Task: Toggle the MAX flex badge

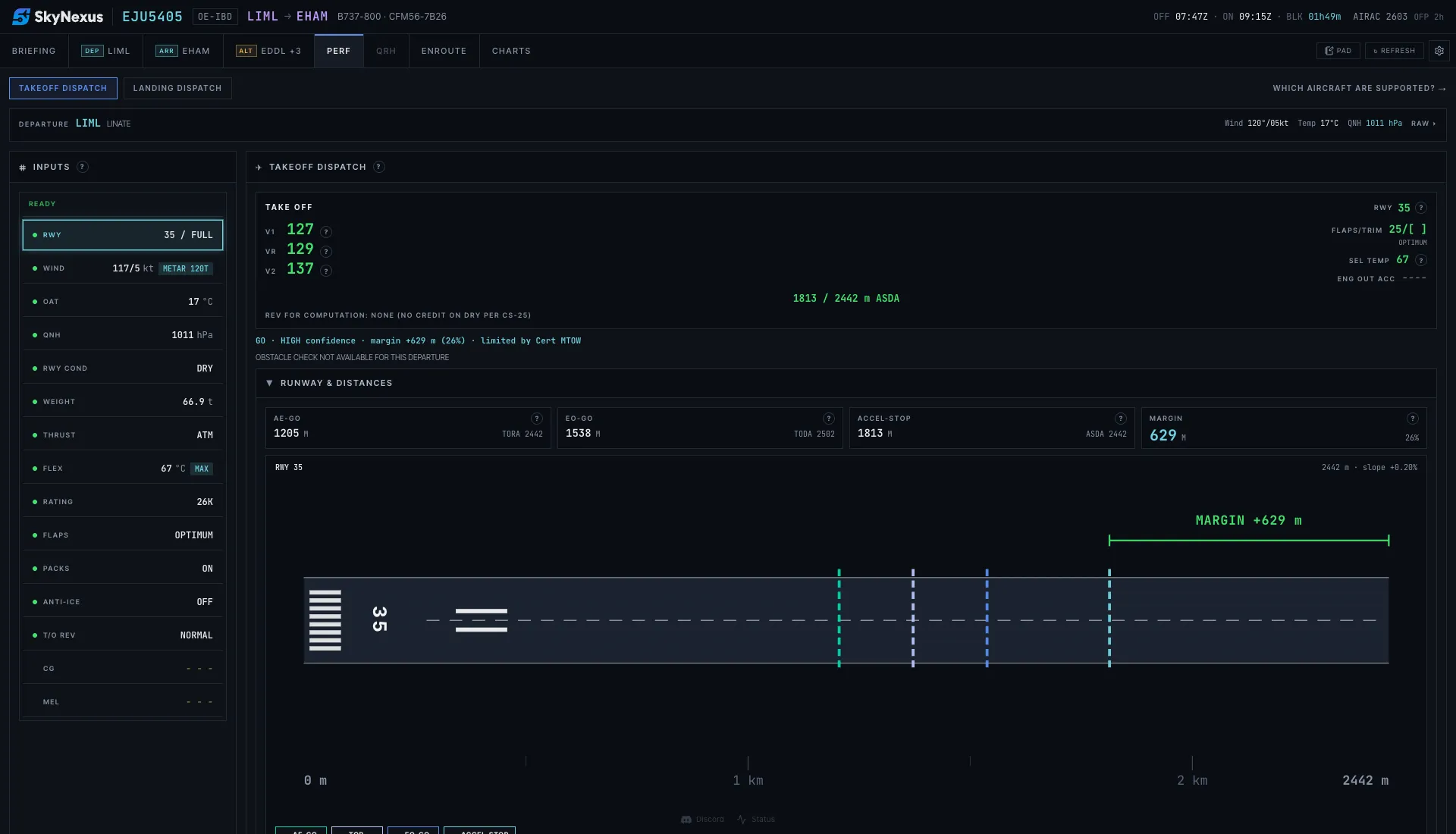Action: (x=202, y=469)
